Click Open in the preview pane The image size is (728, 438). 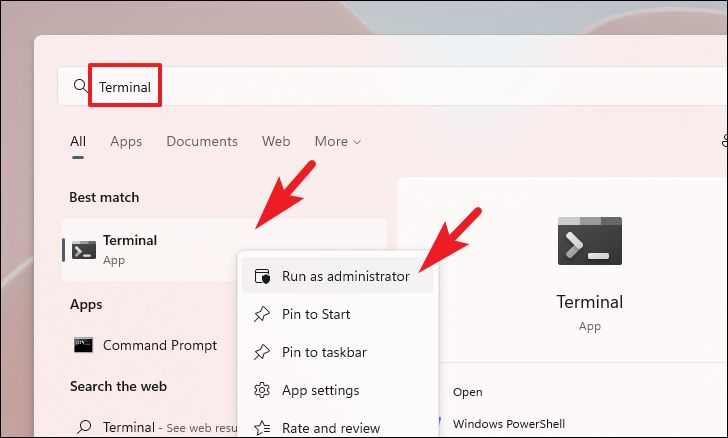(x=468, y=392)
